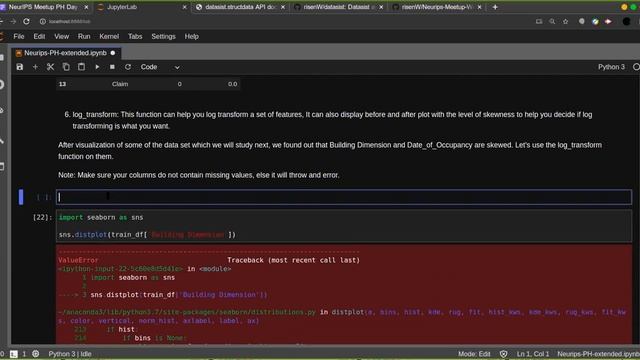This screenshot has height=360, width=640.
Task: Cut selected cell with scissors icon
Action: [50, 67]
